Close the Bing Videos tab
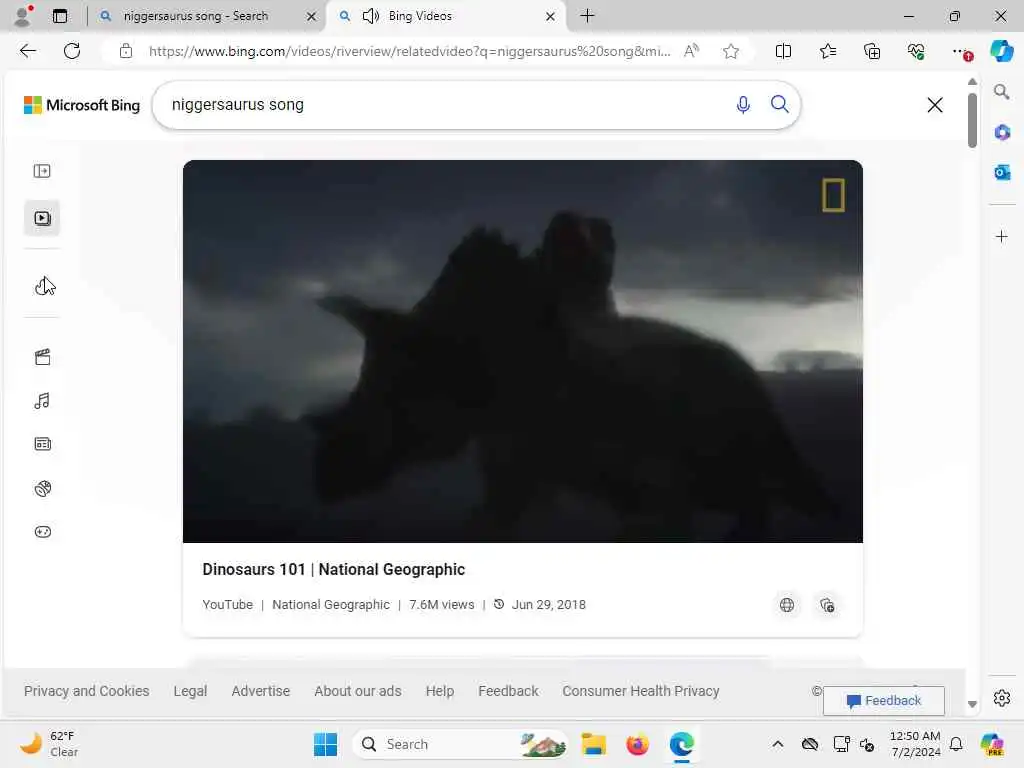The height and width of the screenshot is (768, 1024). pos(551,16)
